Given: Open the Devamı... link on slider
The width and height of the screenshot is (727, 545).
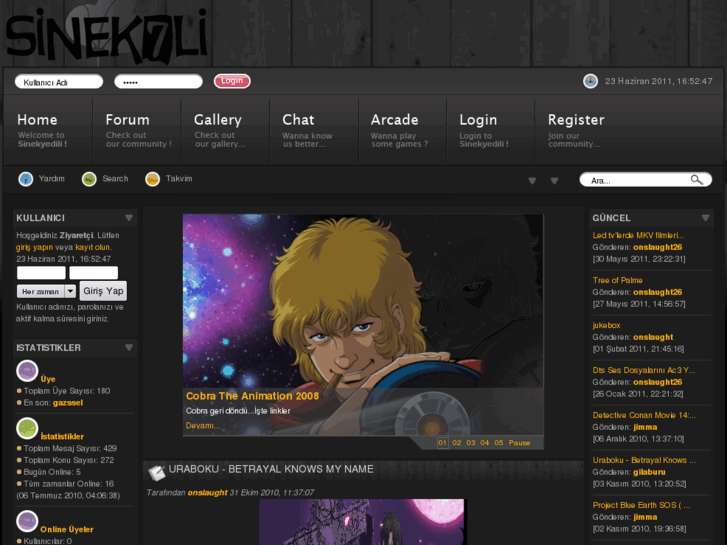Looking at the screenshot, I should click(203, 426).
